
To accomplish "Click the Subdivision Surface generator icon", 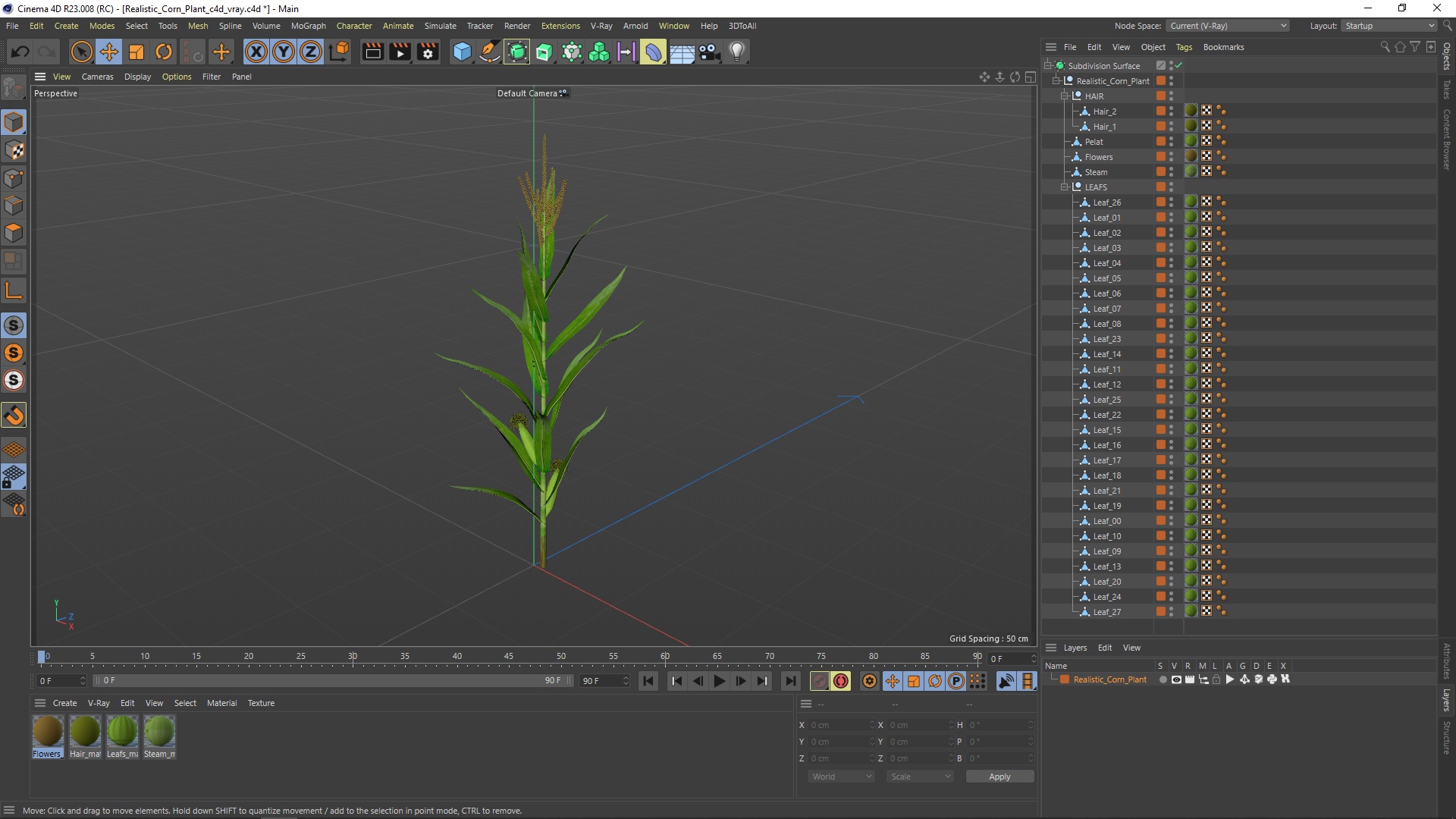I will [517, 52].
